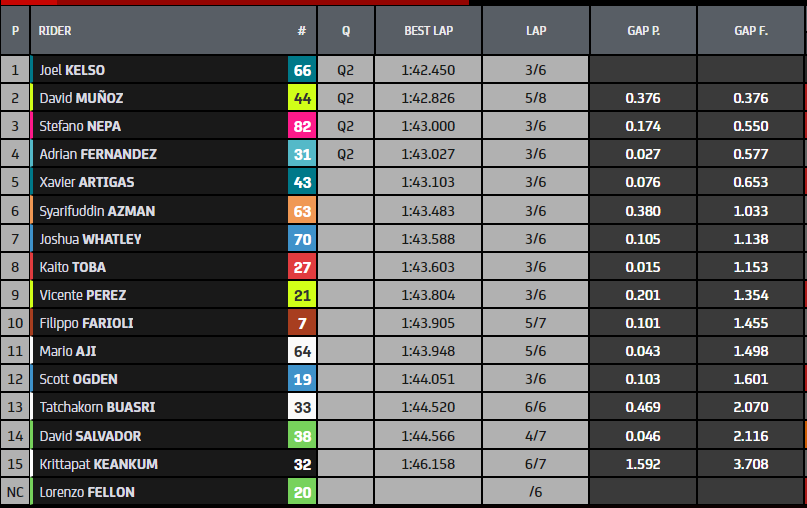Click the pink number 82 badge

tap(302, 126)
